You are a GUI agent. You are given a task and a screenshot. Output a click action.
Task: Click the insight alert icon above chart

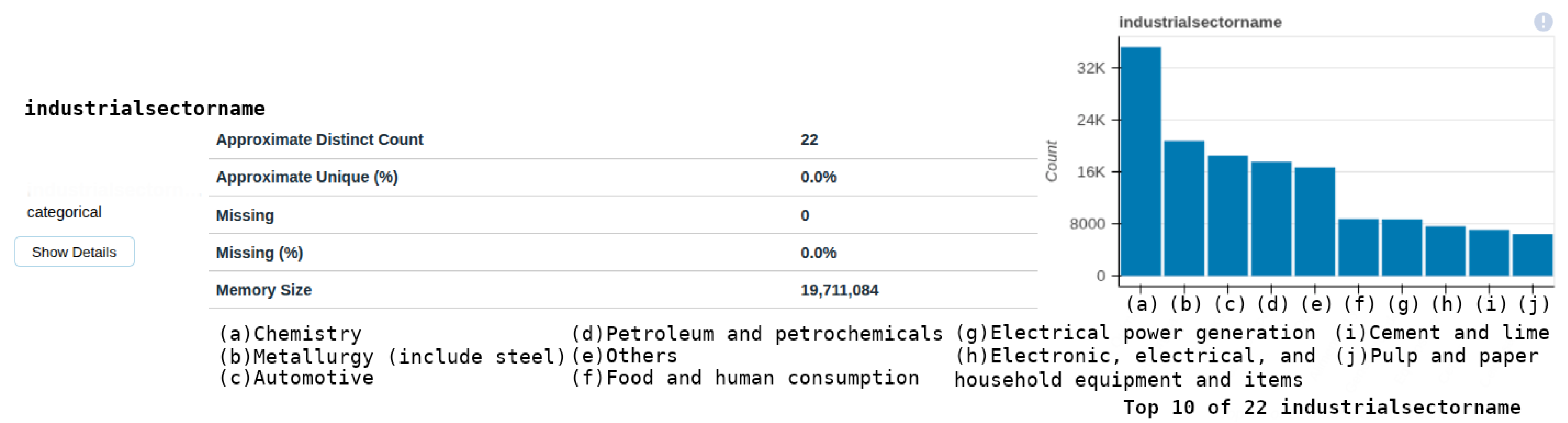pyautogui.click(x=1542, y=23)
